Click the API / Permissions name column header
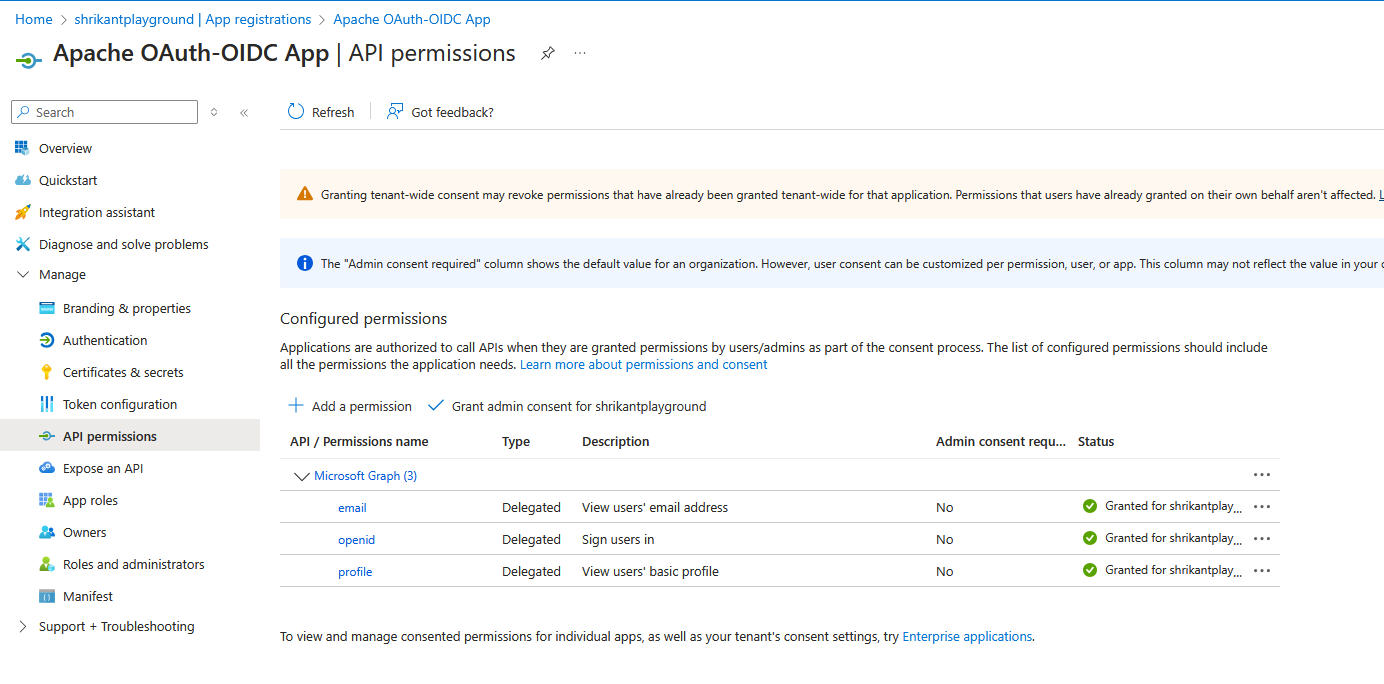The height and width of the screenshot is (684, 1384). 359,441
